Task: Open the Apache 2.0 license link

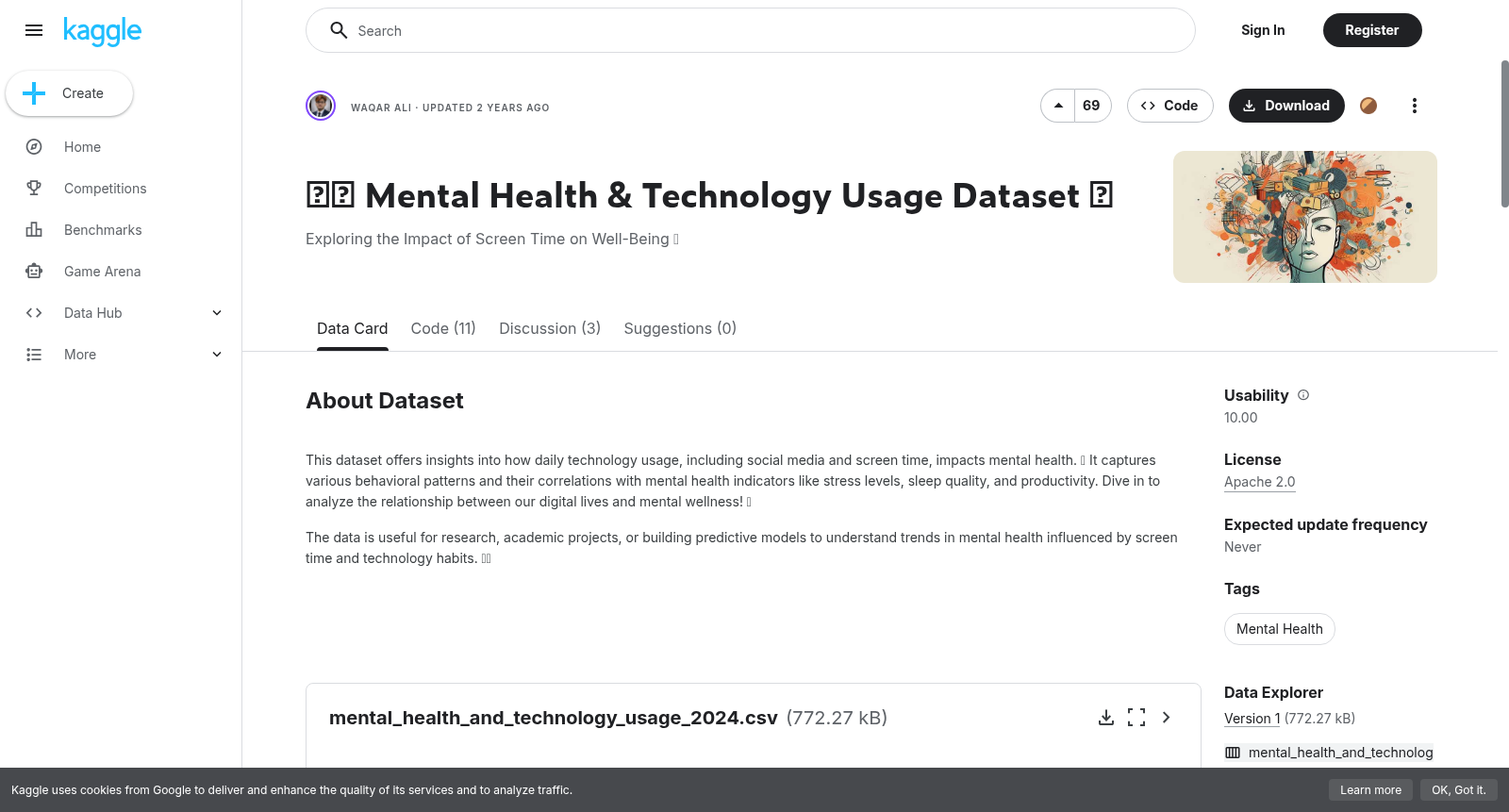Action: (1260, 482)
